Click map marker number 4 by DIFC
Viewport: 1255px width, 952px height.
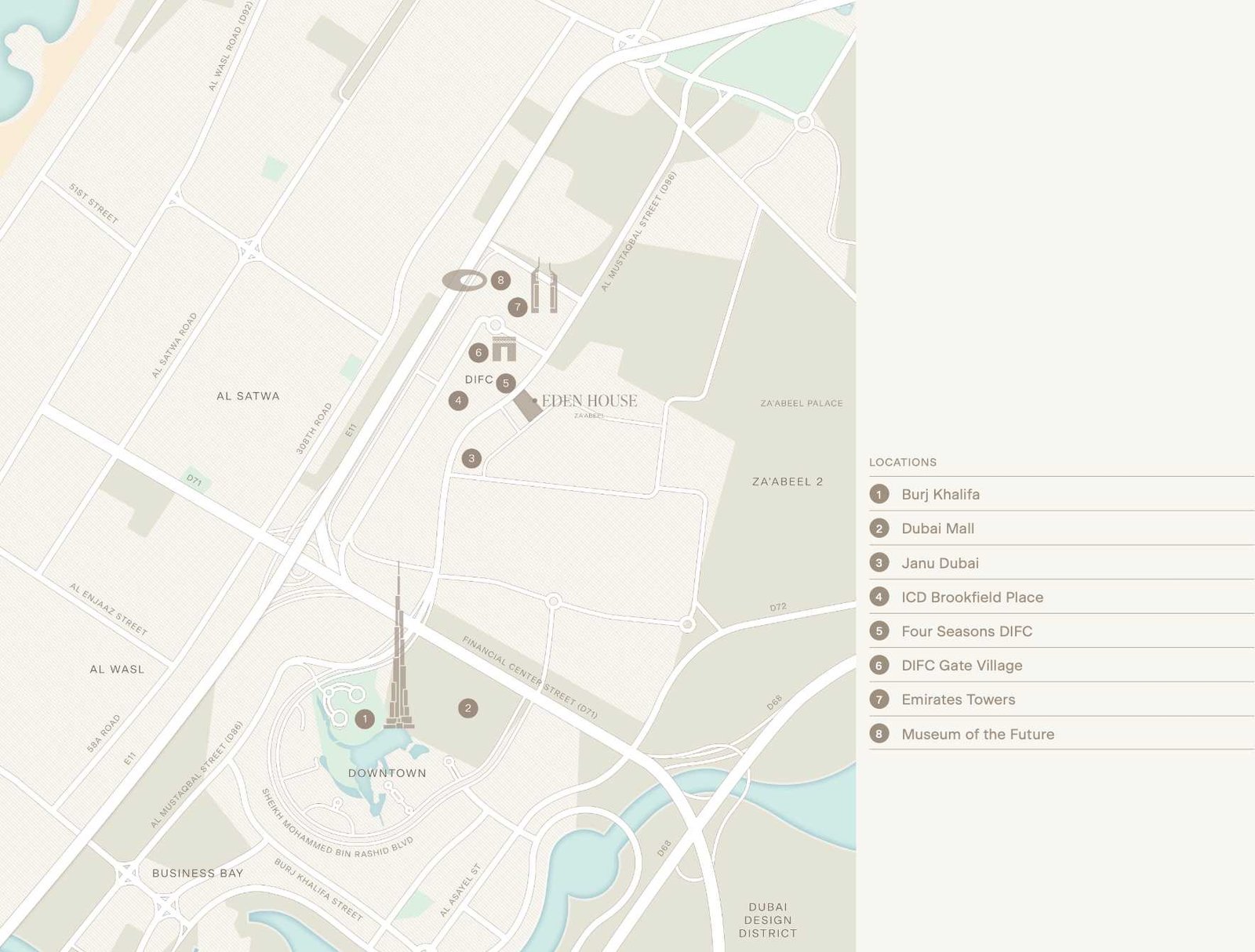(458, 401)
